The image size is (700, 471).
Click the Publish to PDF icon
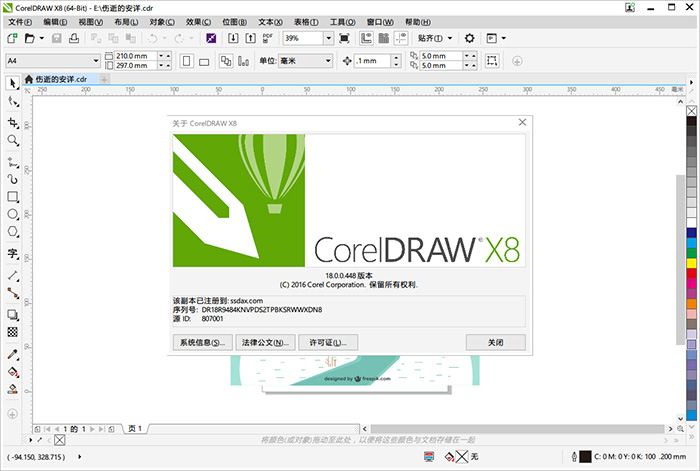(267, 38)
